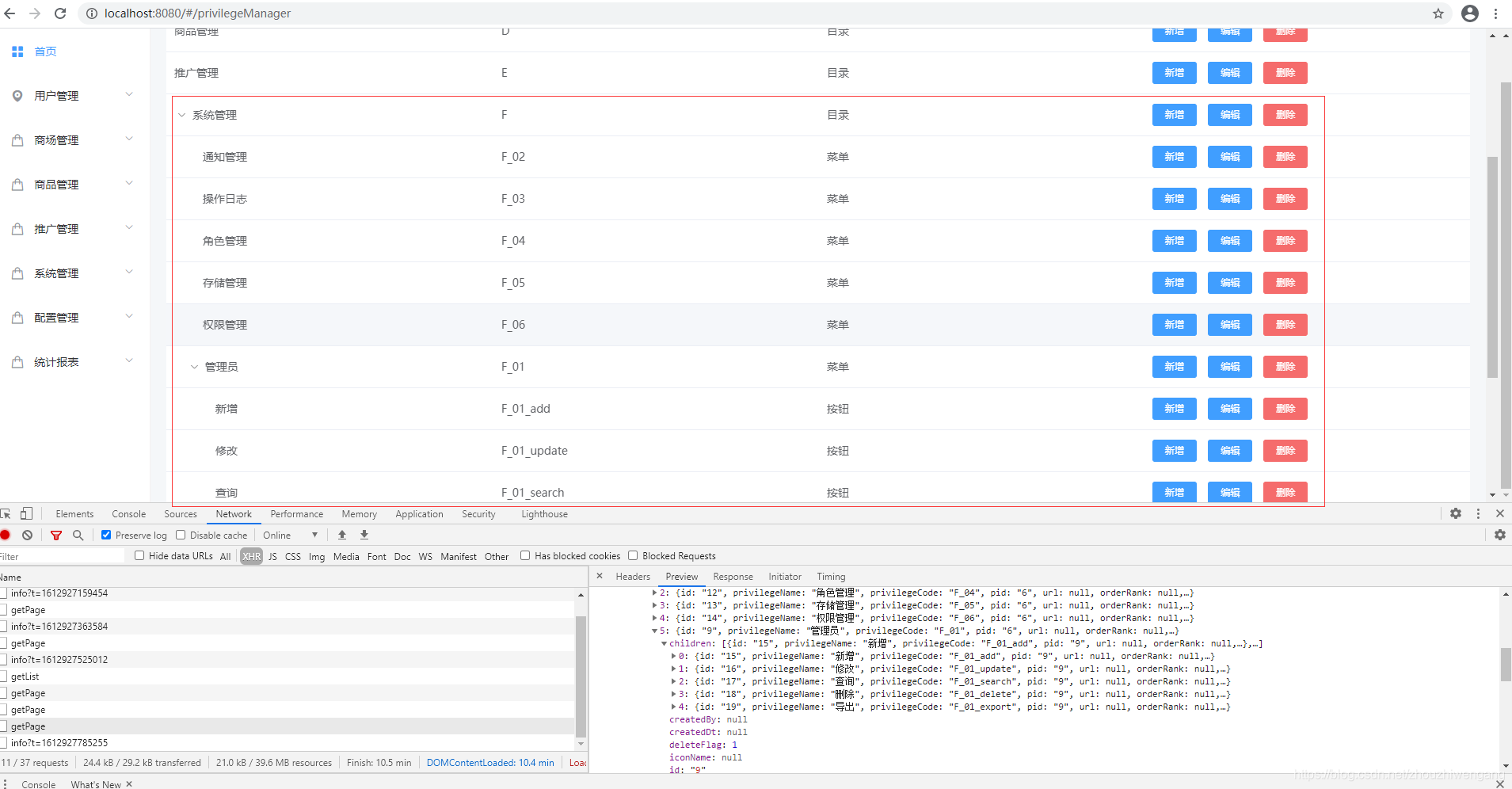Open the network filter icon
Screen dimensions: 1512x789
pos(55,535)
